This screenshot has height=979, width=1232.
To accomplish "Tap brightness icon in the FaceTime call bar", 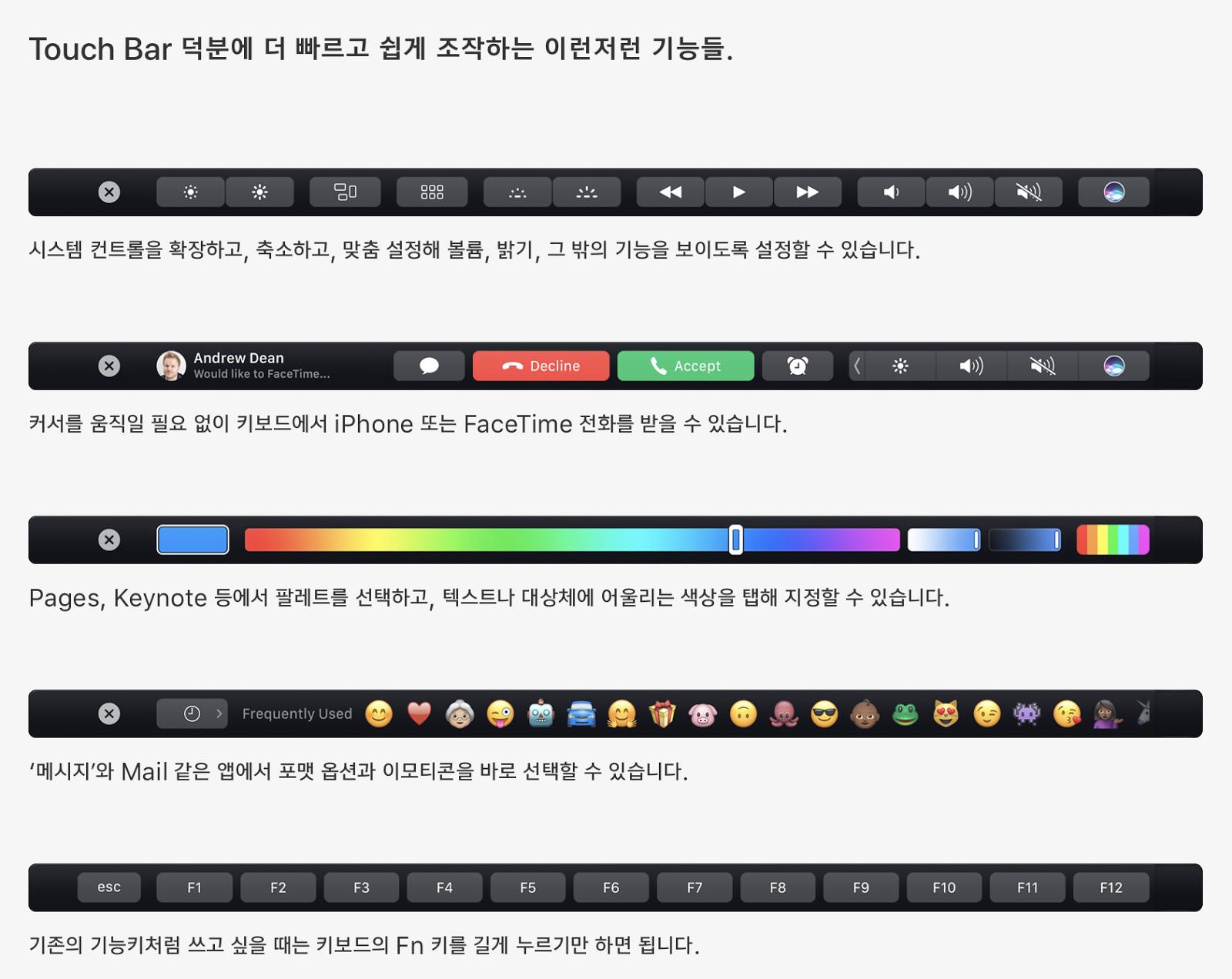I will [x=900, y=366].
